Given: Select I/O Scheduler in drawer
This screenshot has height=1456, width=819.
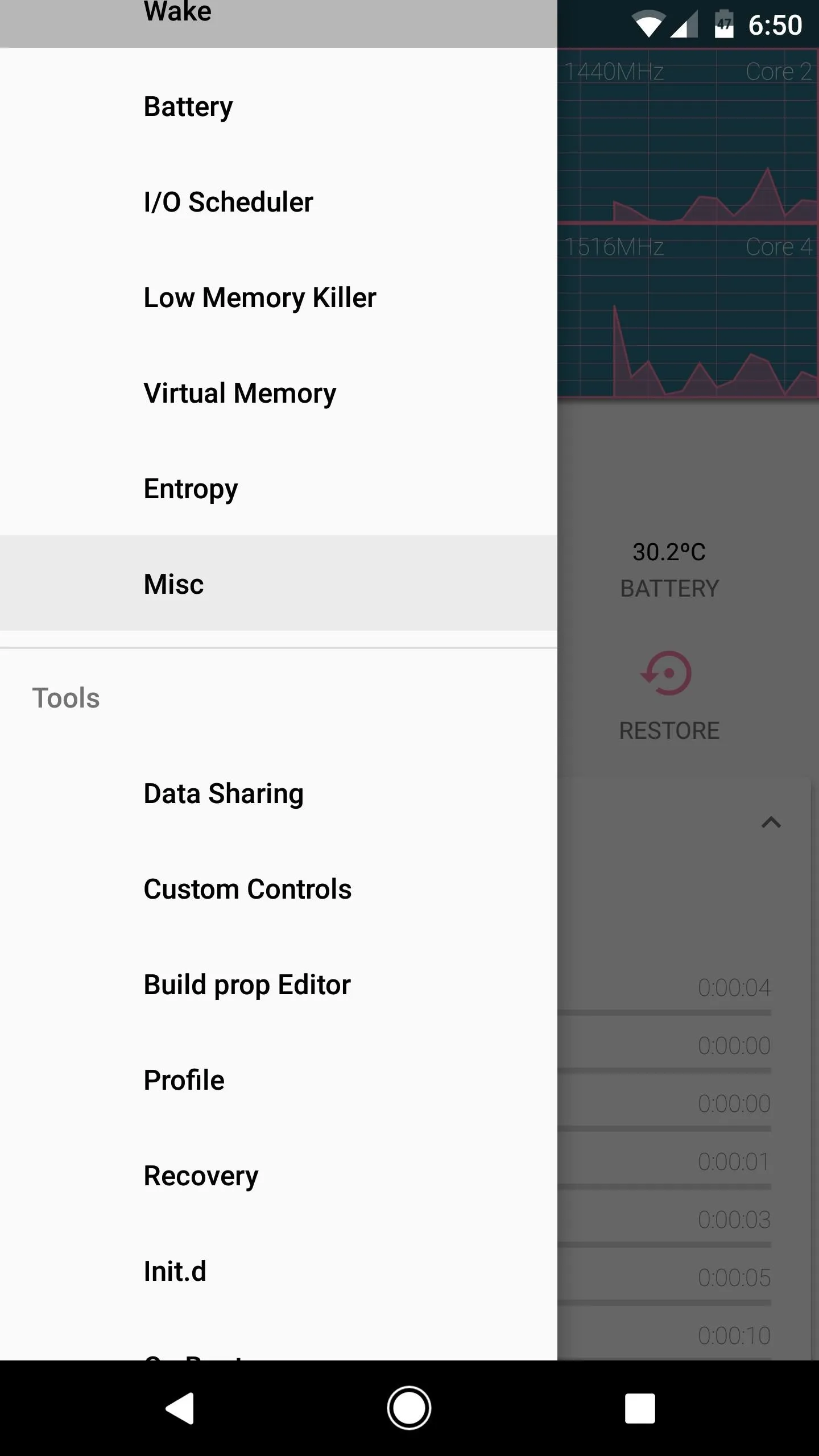Looking at the screenshot, I should point(227,202).
